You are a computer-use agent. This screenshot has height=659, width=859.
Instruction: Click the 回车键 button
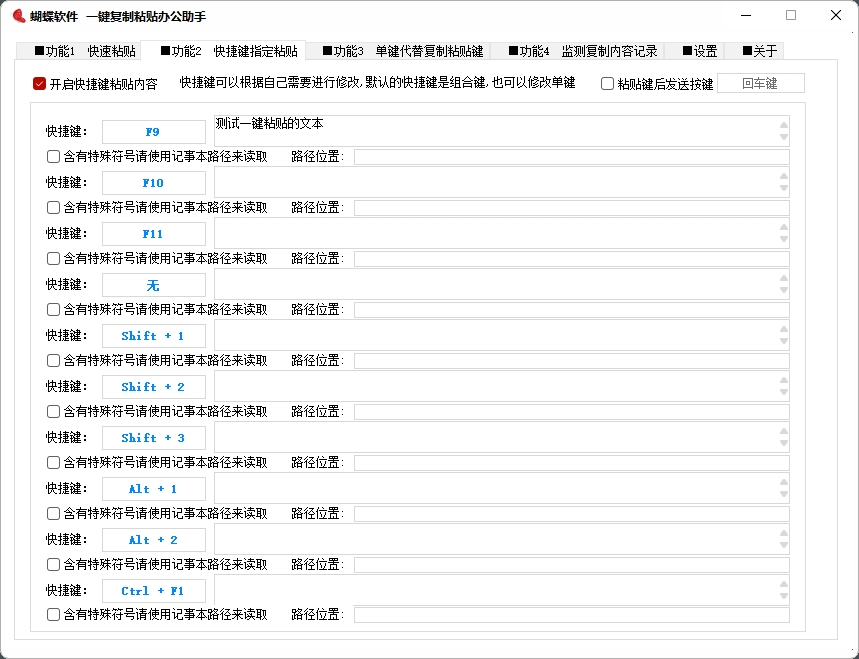761,83
